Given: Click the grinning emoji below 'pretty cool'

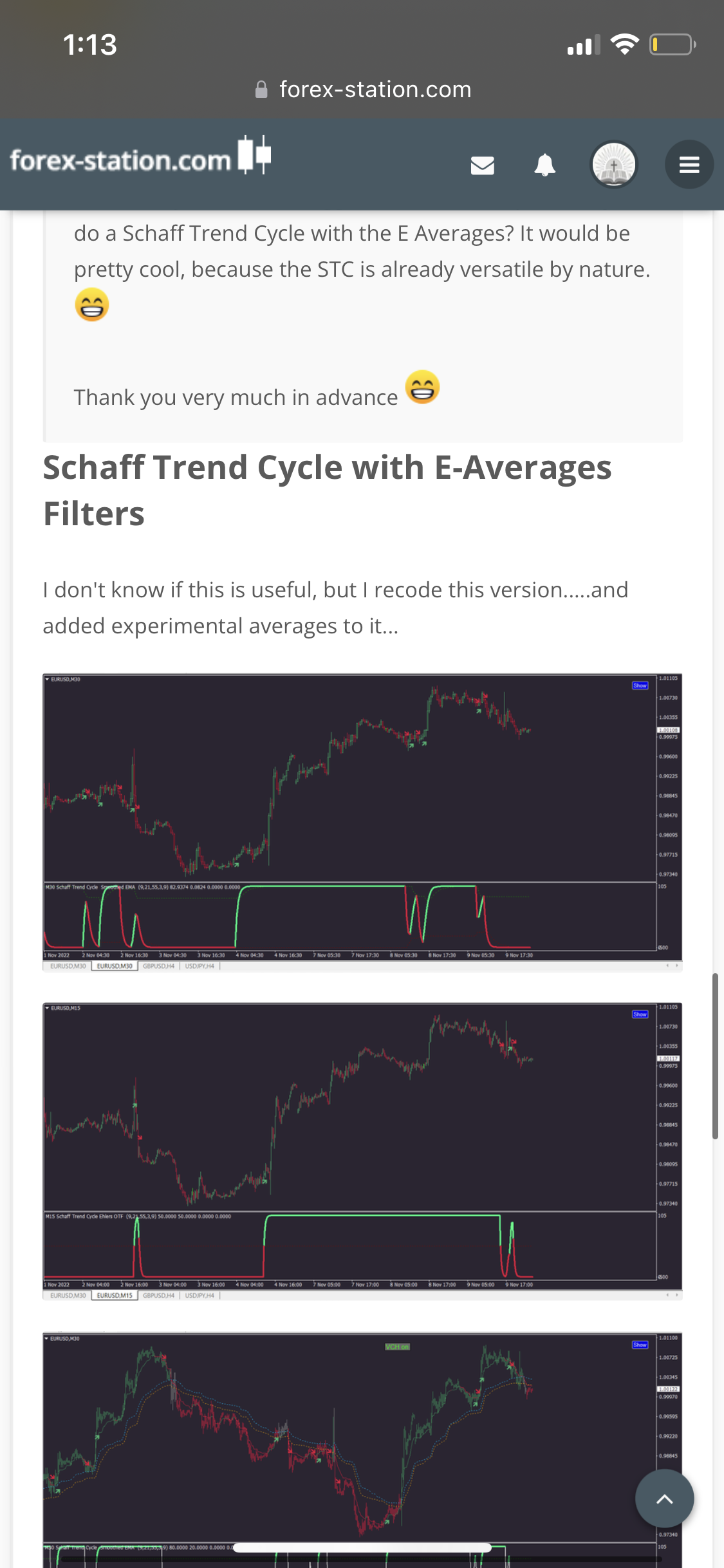Looking at the screenshot, I should click(91, 304).
